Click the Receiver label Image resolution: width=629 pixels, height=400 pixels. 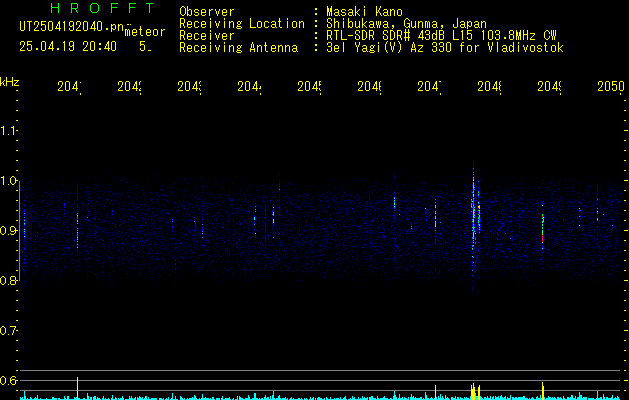[207, 36]
